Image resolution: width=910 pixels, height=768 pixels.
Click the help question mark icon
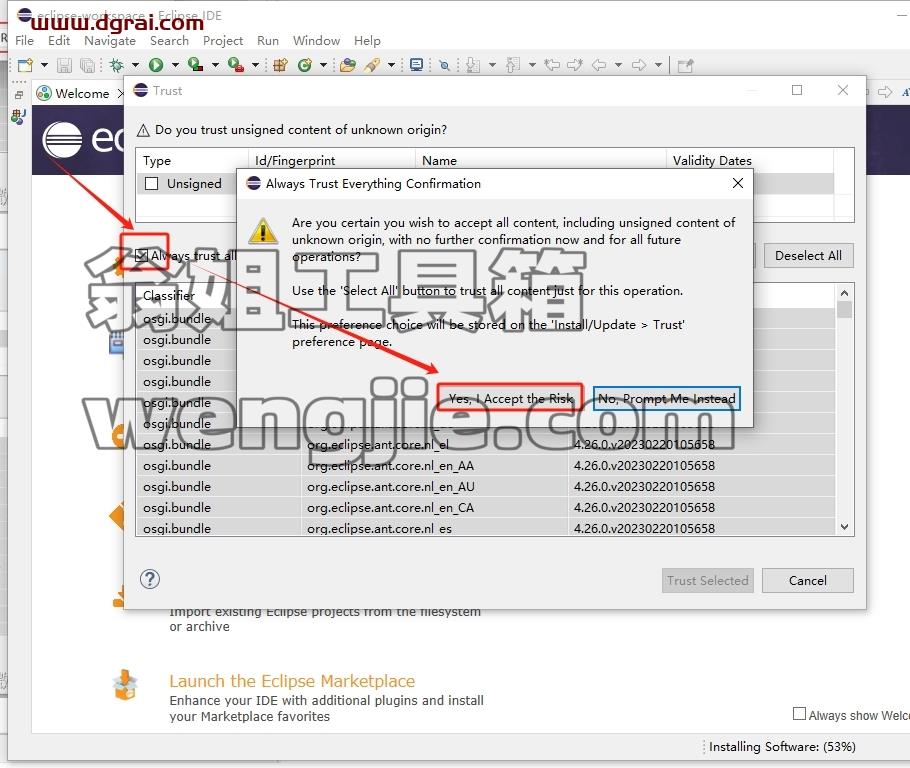click(x=150, y=579)
